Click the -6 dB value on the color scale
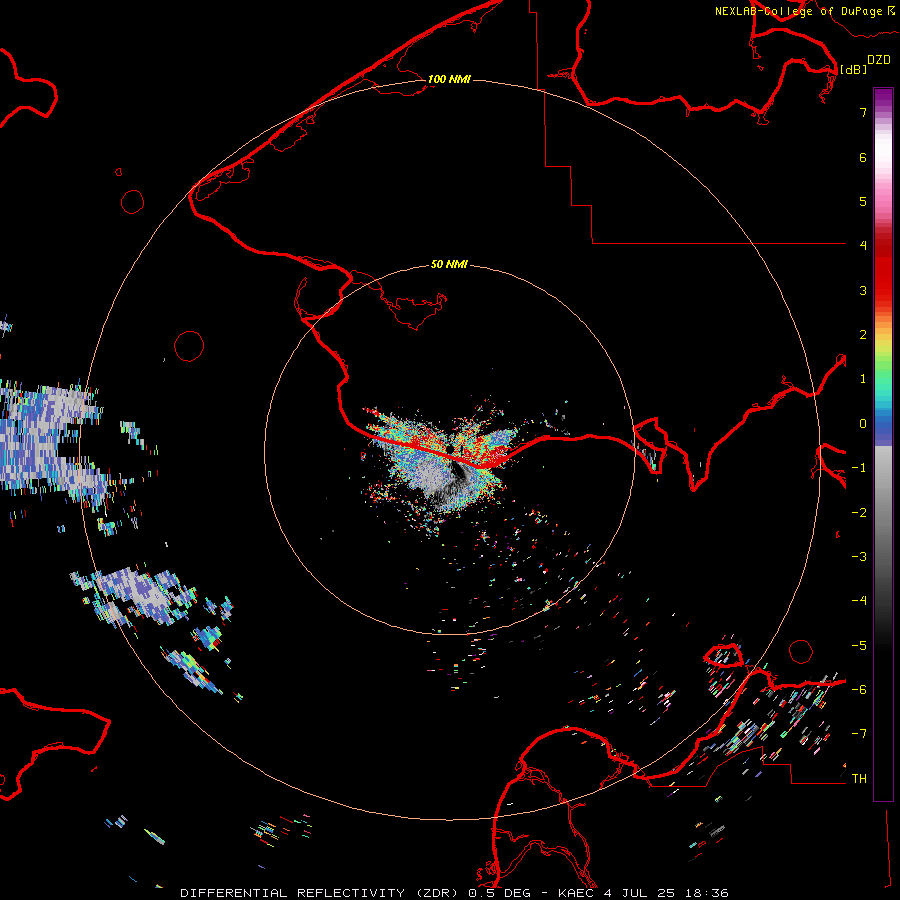900x900 pixels. 859,690
